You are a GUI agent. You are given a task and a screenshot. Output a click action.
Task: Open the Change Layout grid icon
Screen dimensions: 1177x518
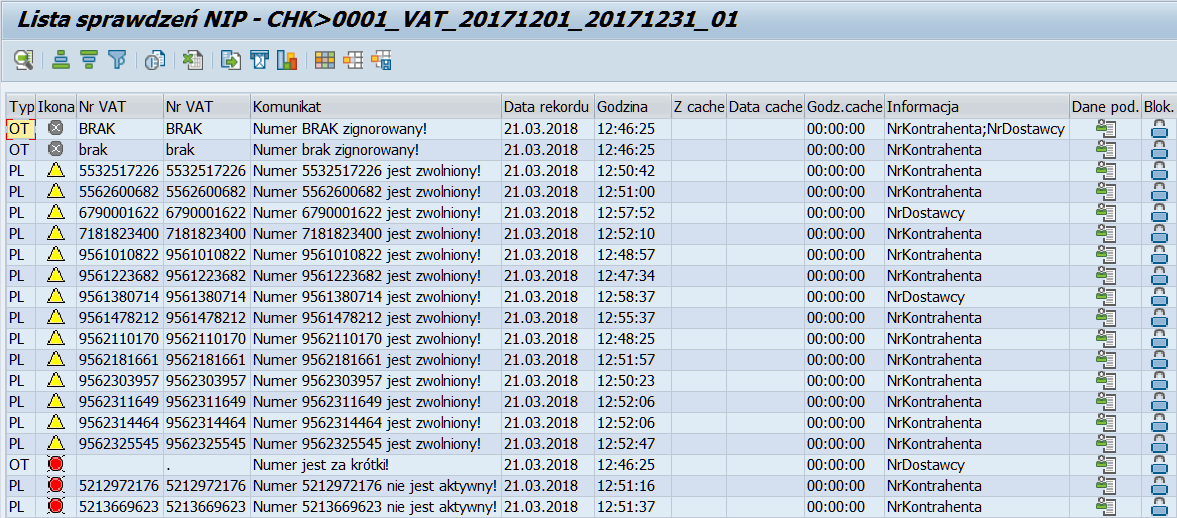pos(325,61)
